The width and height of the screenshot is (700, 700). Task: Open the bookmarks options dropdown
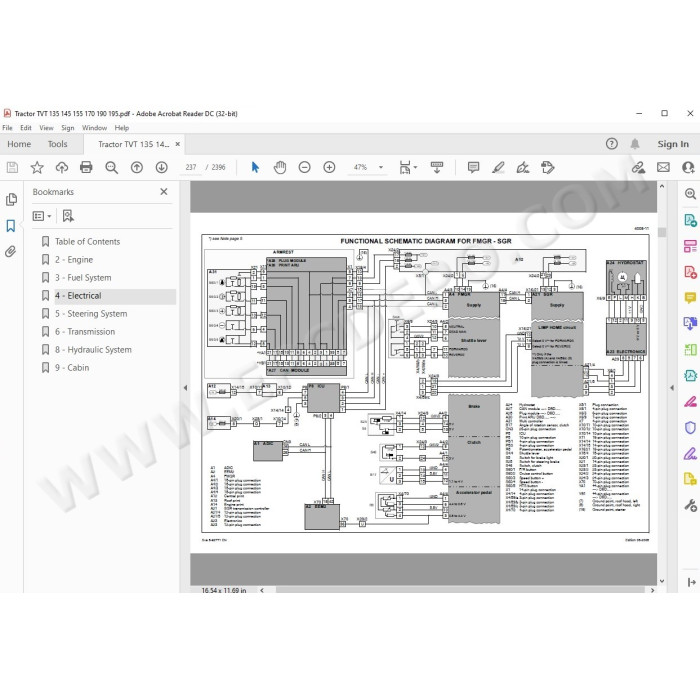click(x=42, y=216)
